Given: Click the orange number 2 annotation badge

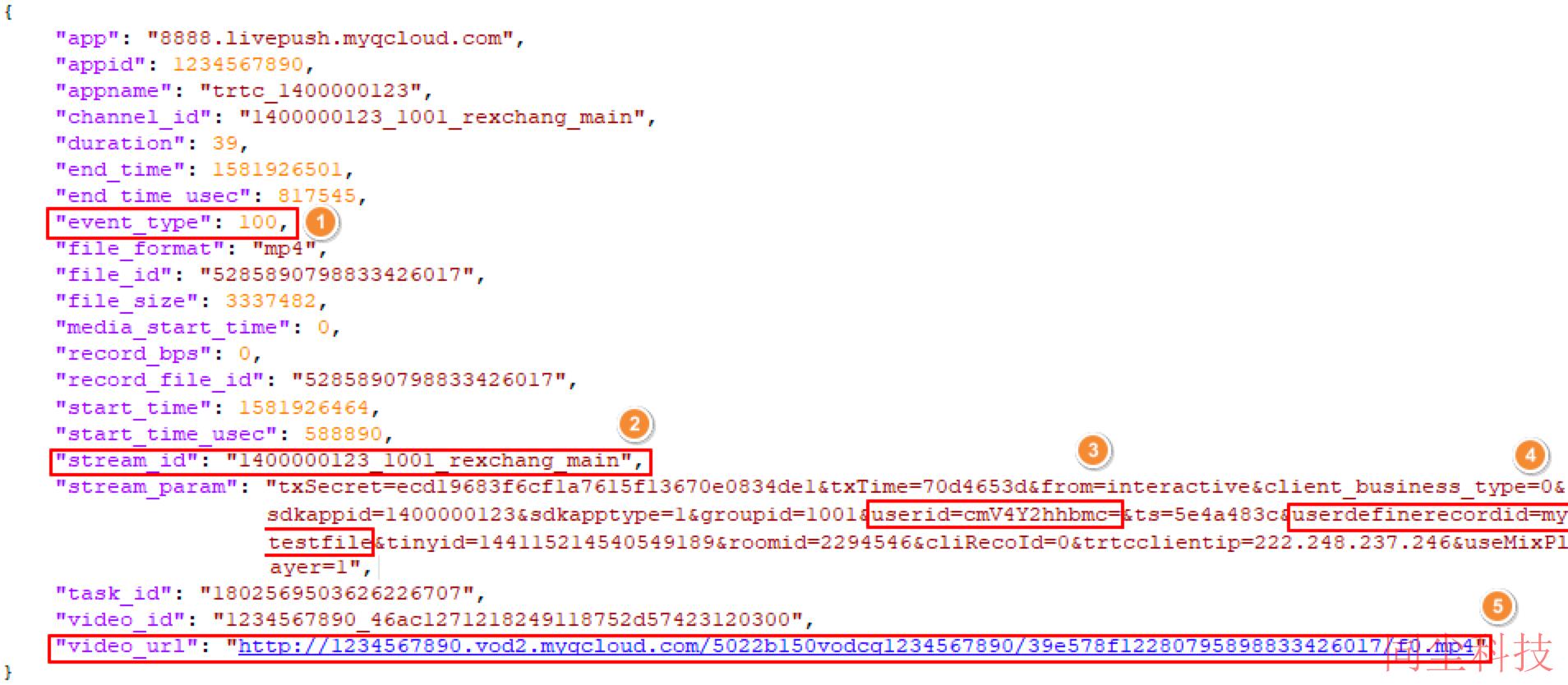Looking at the screenshot, I should tap(634, 425).
